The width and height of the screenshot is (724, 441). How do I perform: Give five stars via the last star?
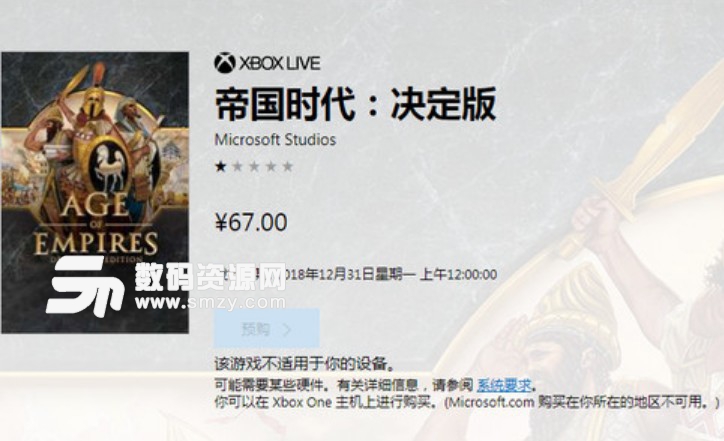(288, 166)
